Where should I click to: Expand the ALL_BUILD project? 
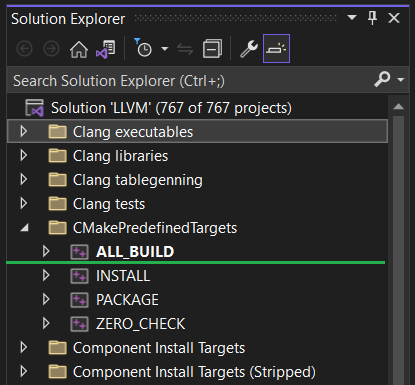coord(46,251)
